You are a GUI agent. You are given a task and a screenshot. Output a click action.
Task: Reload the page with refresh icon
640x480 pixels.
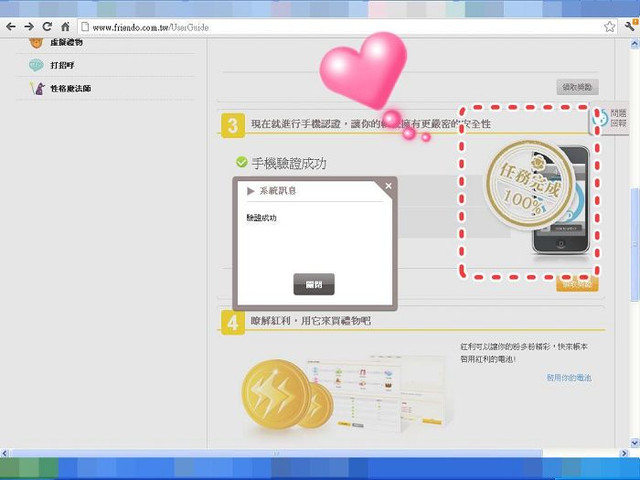pos(47,27)
